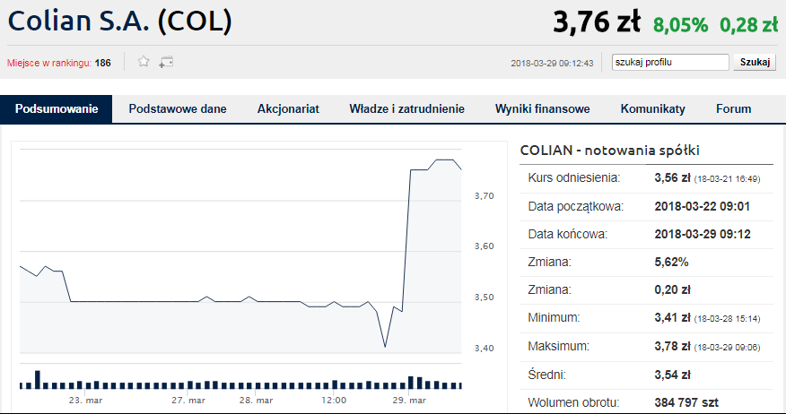Select the 27. mar date label on axis

pos(188,400)
